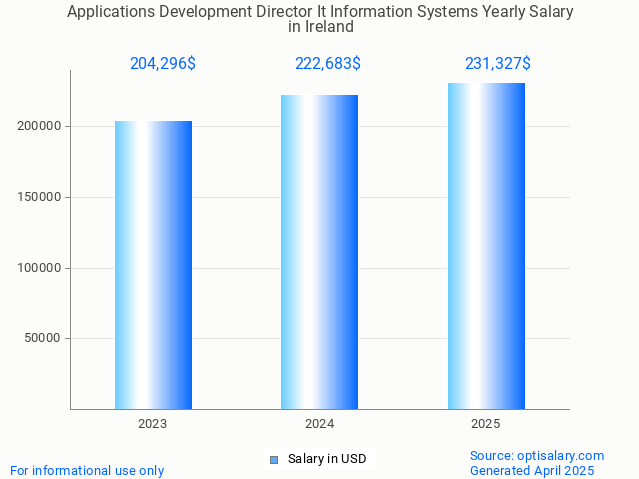The height and width of the screenshot is (479, 639).
Task: Click the 'Generated April 2025' text
Action: 532,470
